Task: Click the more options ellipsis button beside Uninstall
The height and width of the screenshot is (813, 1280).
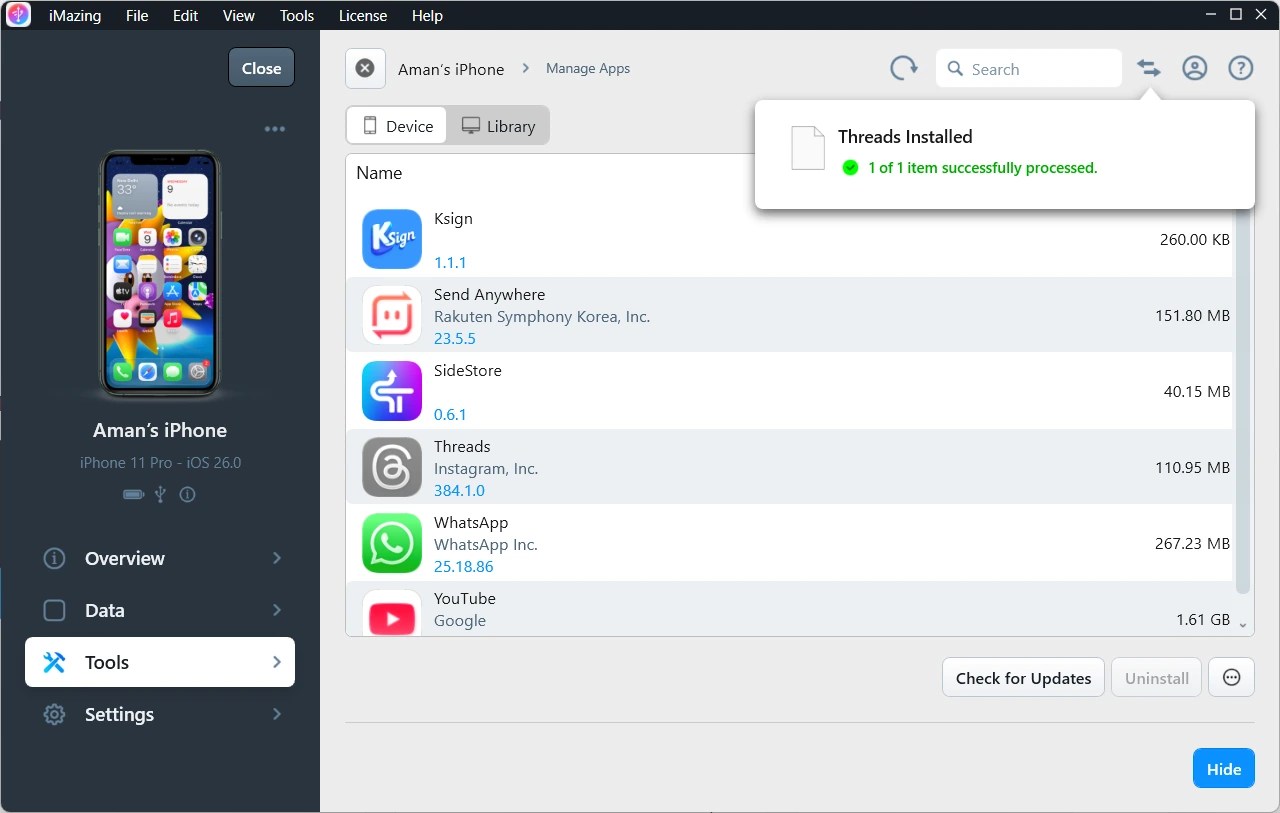Action: 1232,677
